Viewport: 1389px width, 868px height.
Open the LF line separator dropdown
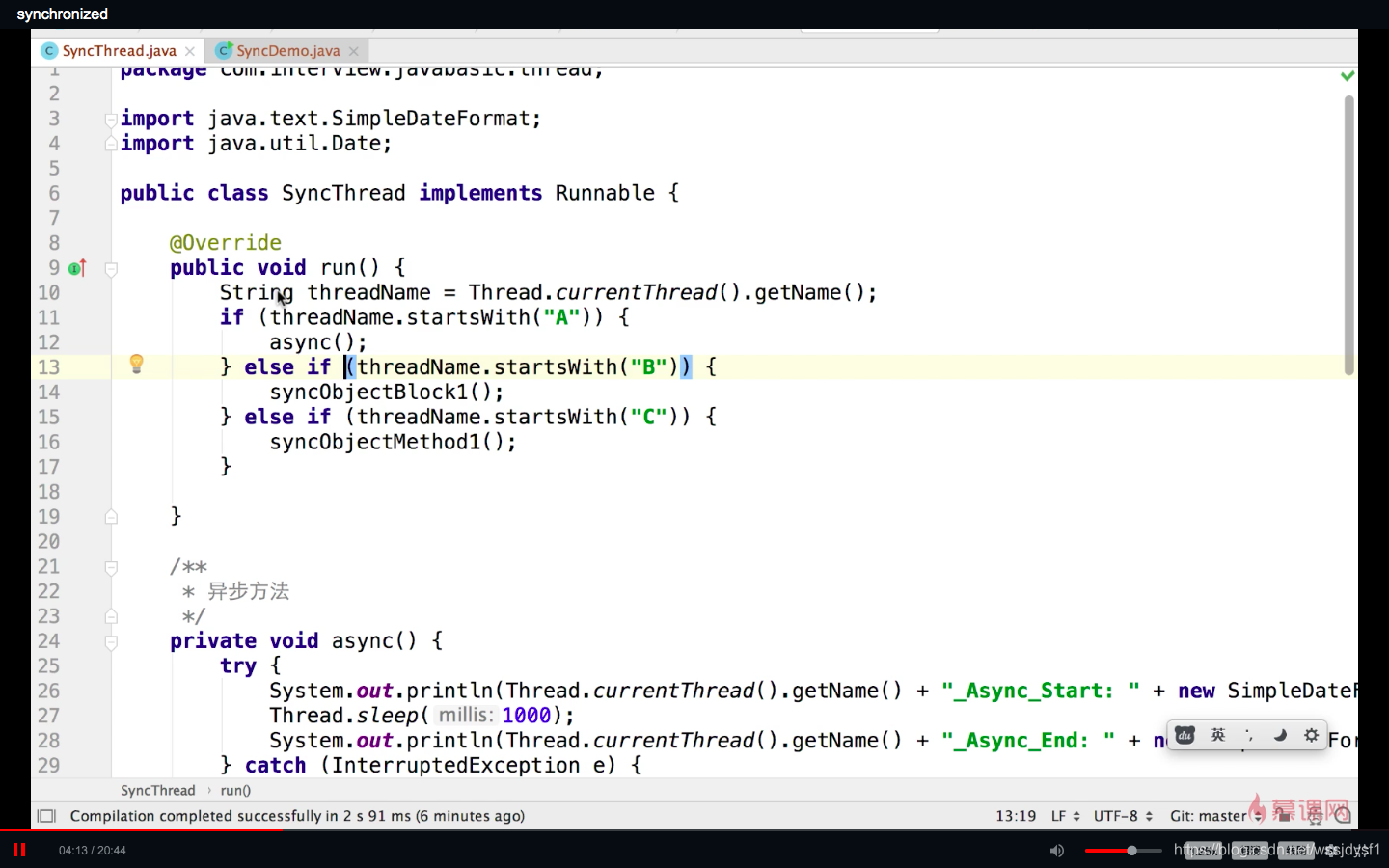[1066, 816]
